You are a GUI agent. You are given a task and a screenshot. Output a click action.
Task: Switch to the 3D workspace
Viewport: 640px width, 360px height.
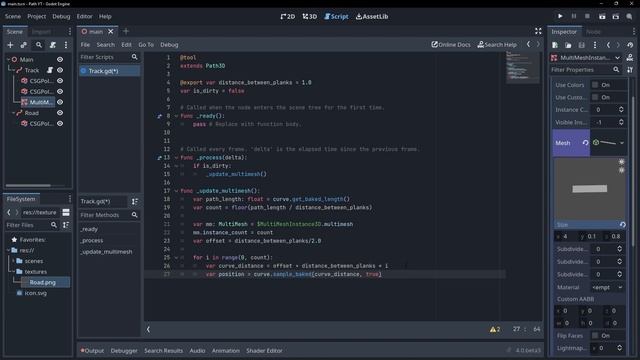[x=310, y=16]
